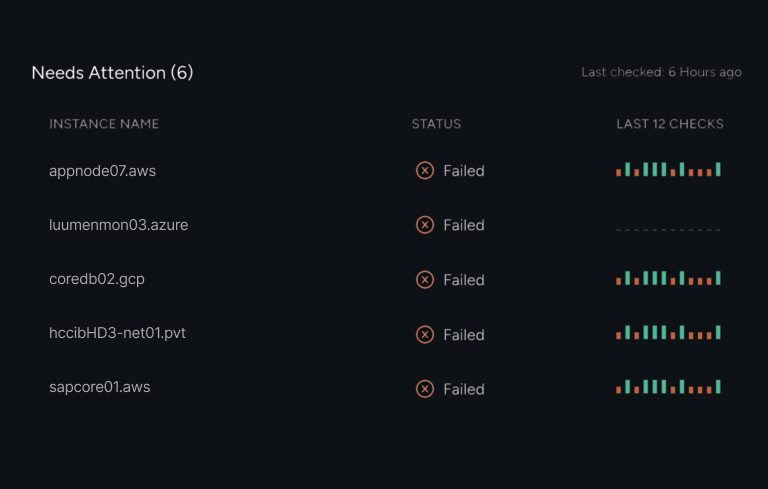Click the failed icon for hccibHD3-net01.pvt
768x489 pixels.
pos(425,335)
